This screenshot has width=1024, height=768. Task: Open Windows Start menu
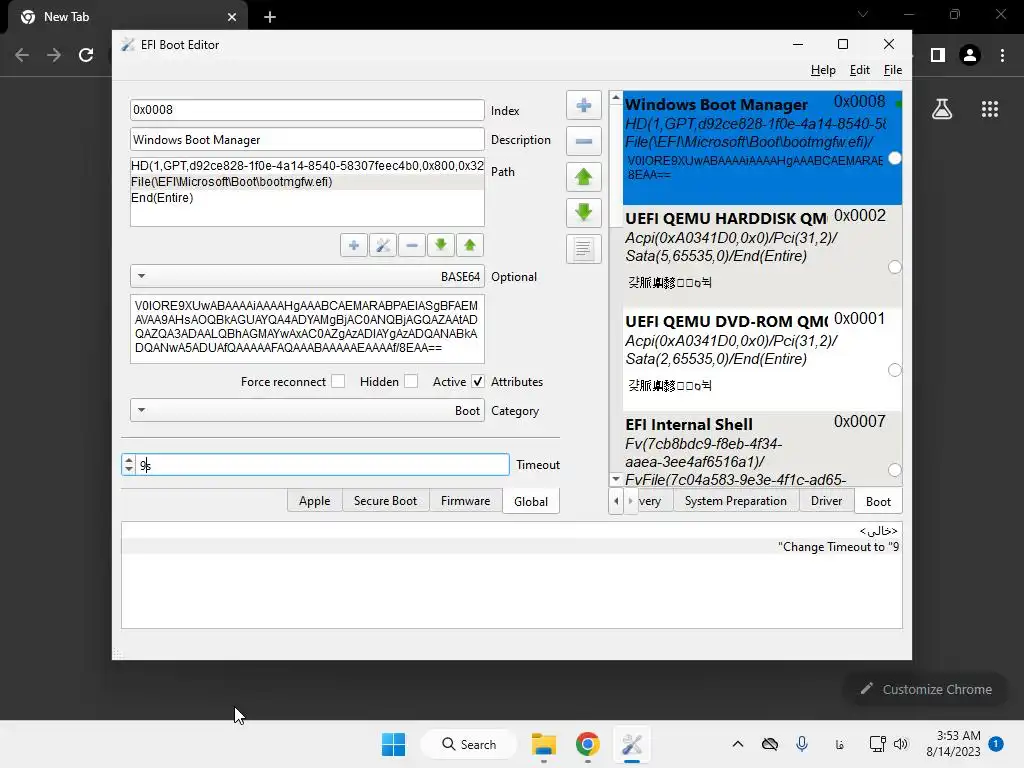(393, 744)
